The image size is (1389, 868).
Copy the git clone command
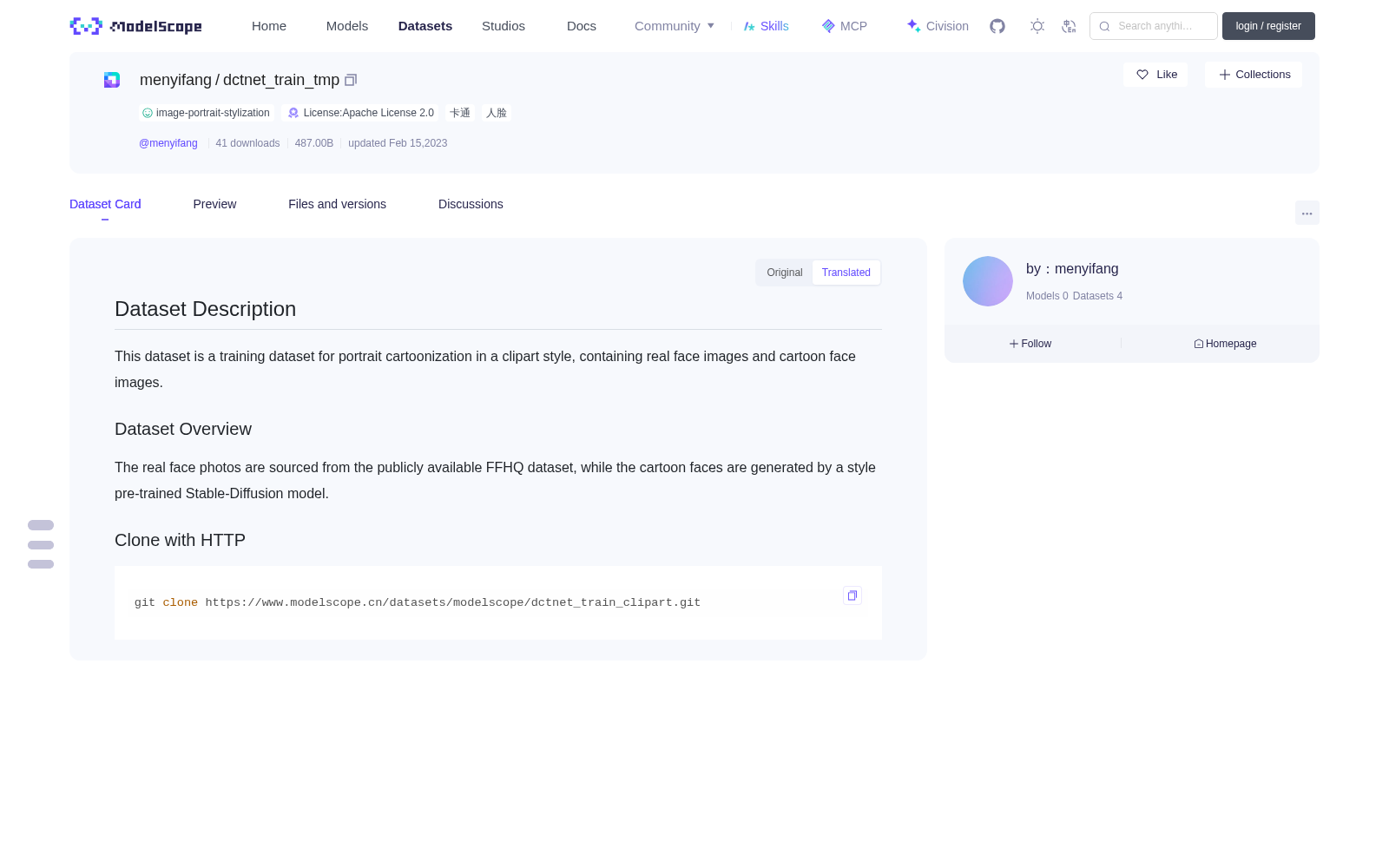click(852, 595)
